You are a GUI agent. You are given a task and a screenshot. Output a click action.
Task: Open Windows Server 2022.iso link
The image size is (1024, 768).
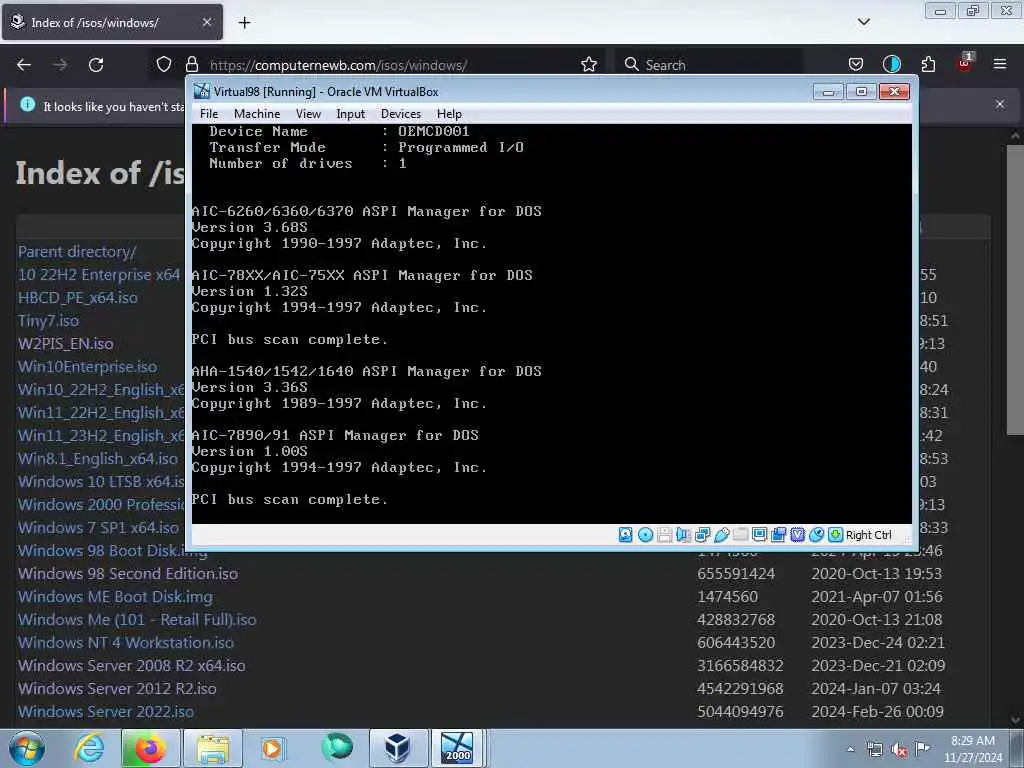click(x=106, y=712)
